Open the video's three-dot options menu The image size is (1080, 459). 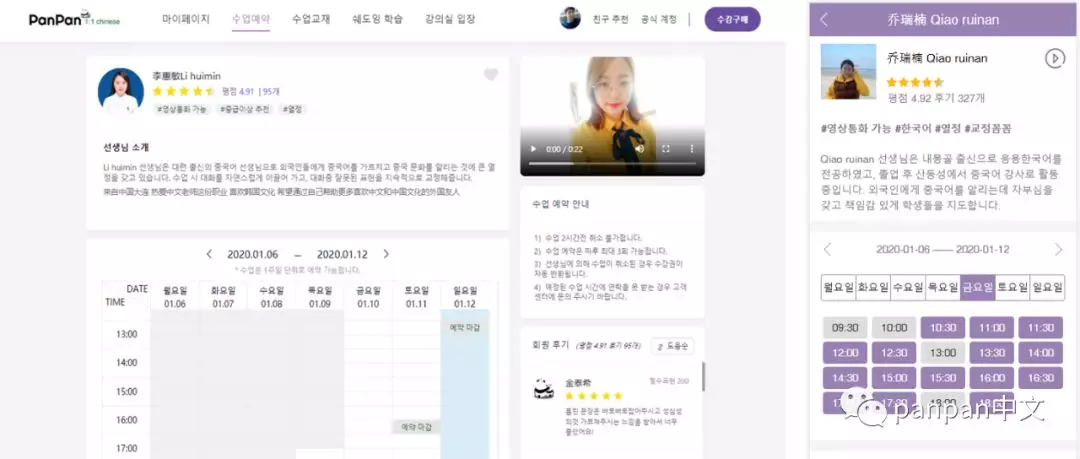pyautogui.click(x=692, y=148)
